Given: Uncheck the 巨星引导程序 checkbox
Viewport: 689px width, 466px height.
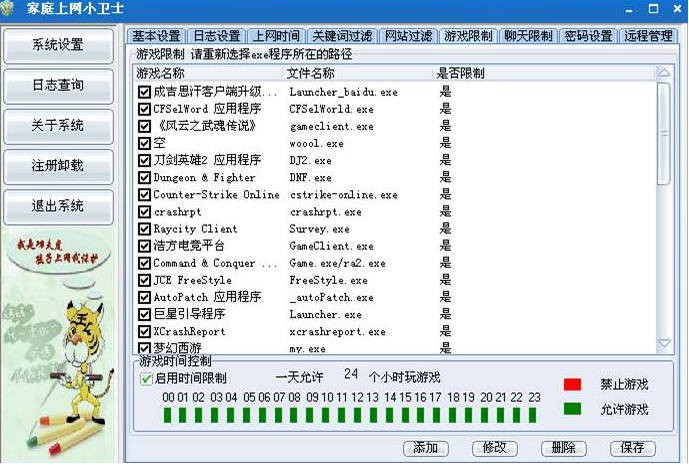Looking at the screenshot, I should pyautogui.click(x=144, y=314).
